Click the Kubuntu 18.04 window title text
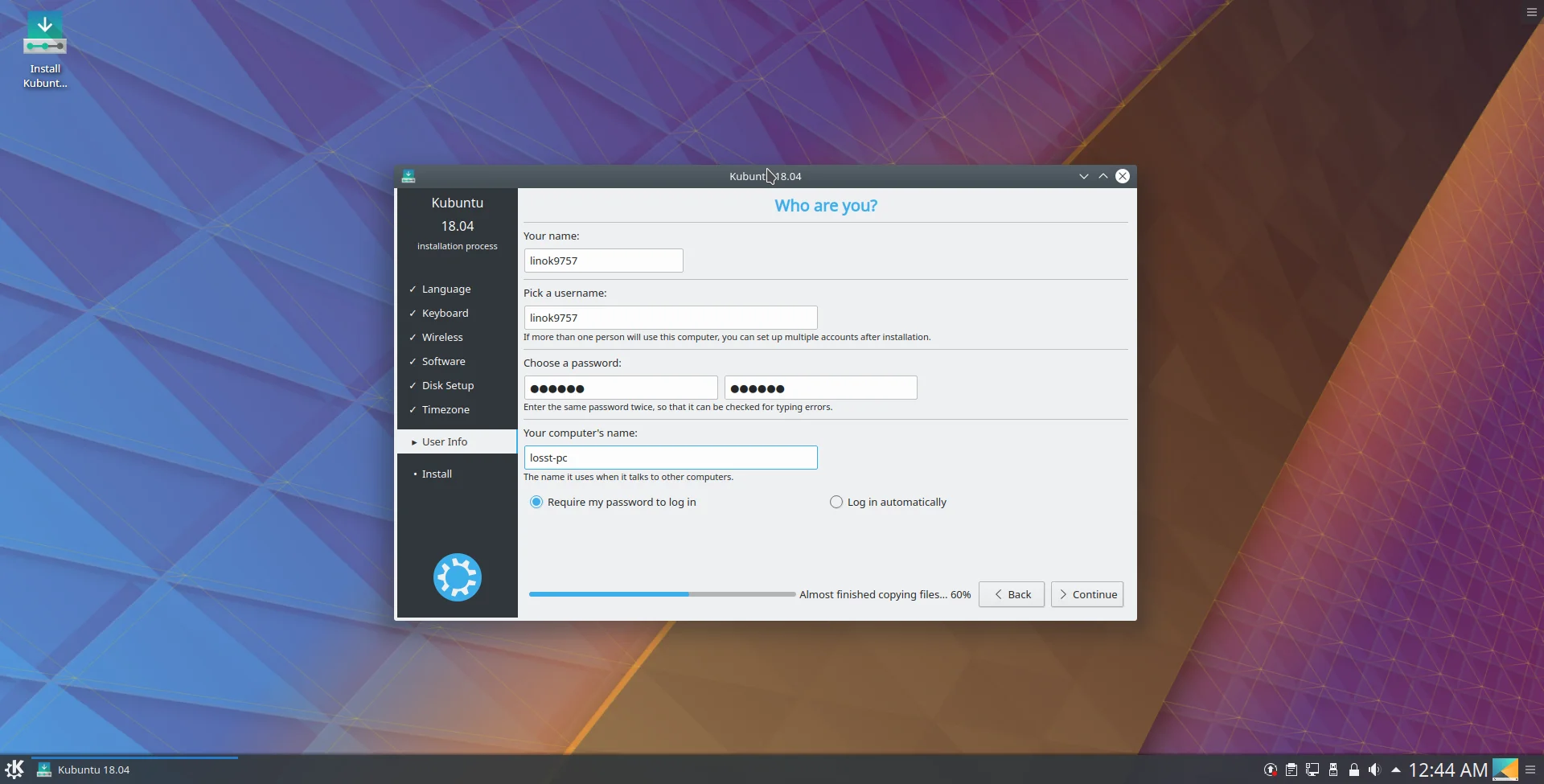 [x=766, y=176]
